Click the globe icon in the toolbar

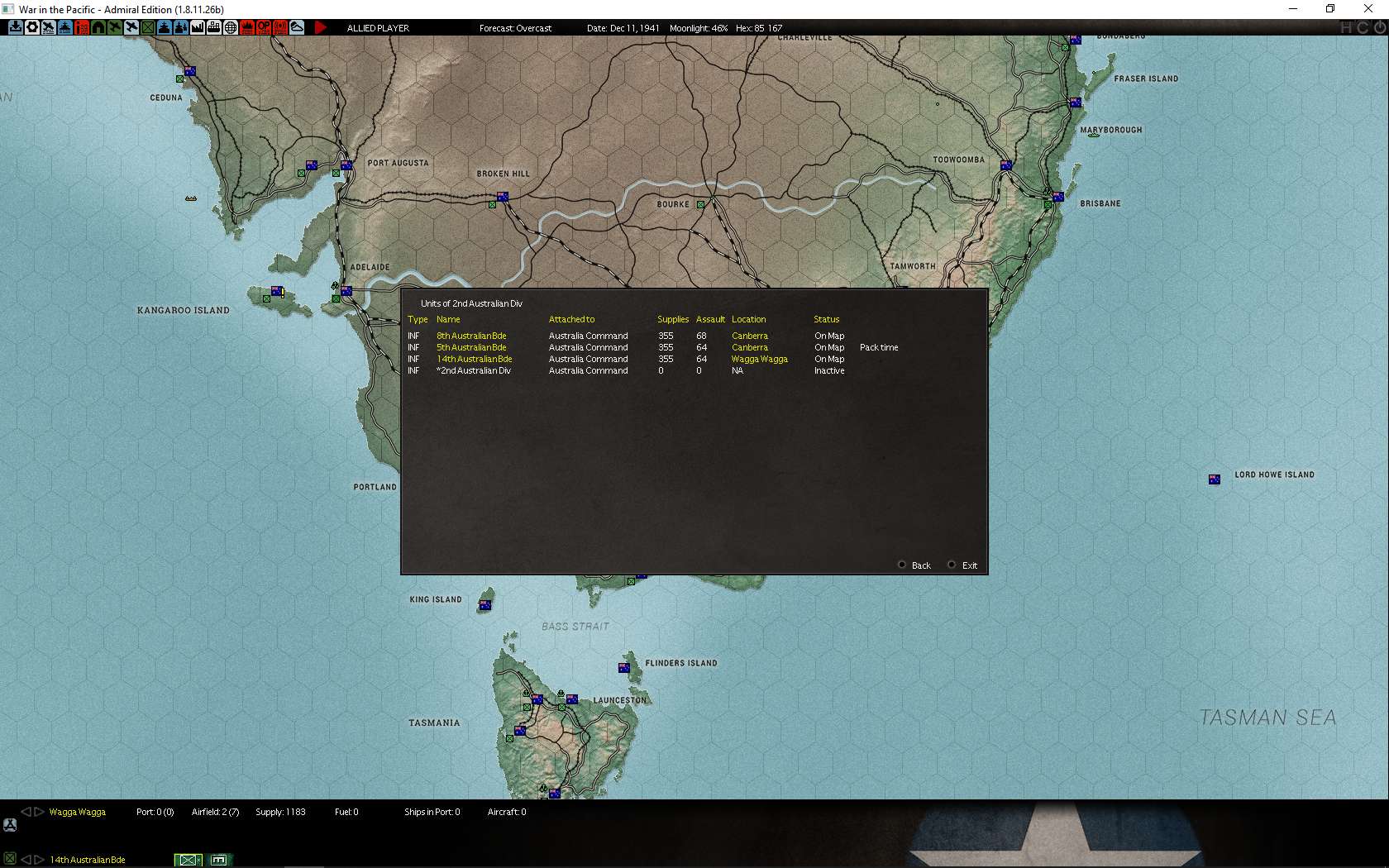click(231, 27)
